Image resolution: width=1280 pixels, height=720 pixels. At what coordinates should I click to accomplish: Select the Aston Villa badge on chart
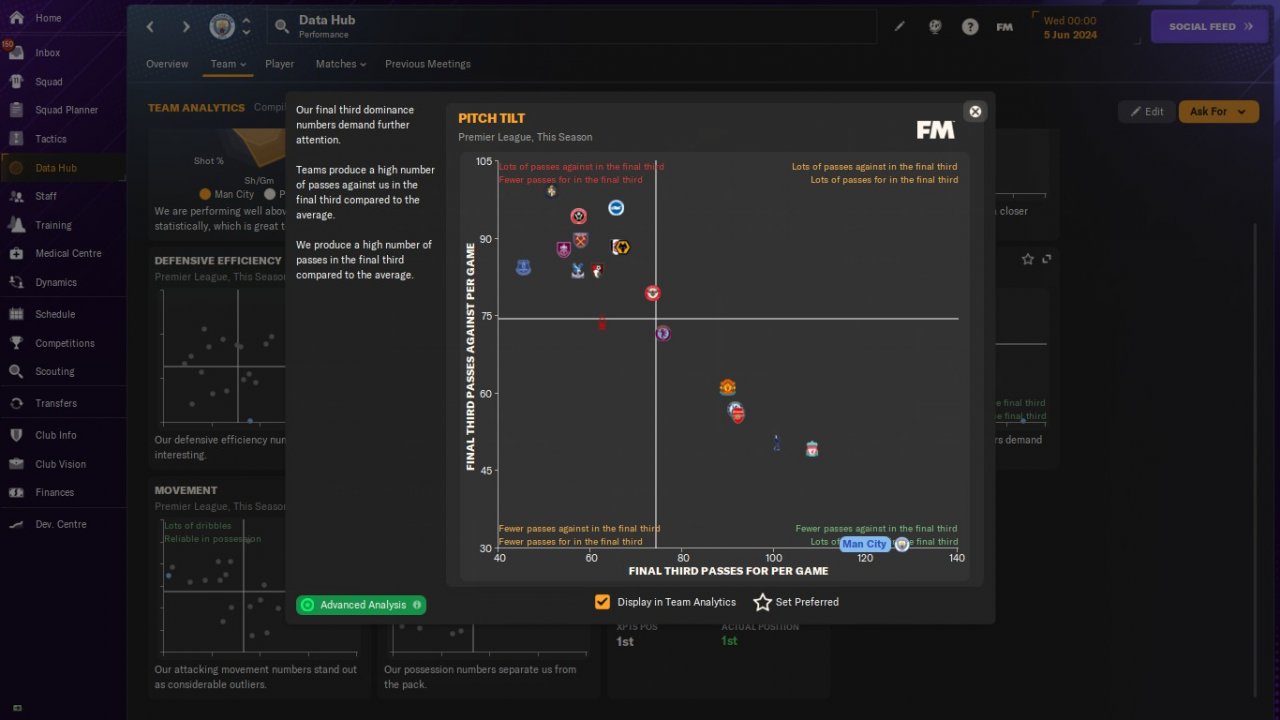point(662,333)
